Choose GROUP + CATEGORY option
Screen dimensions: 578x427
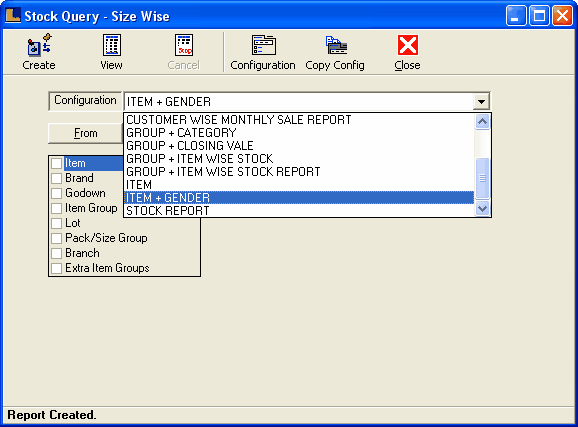[299, 132]
